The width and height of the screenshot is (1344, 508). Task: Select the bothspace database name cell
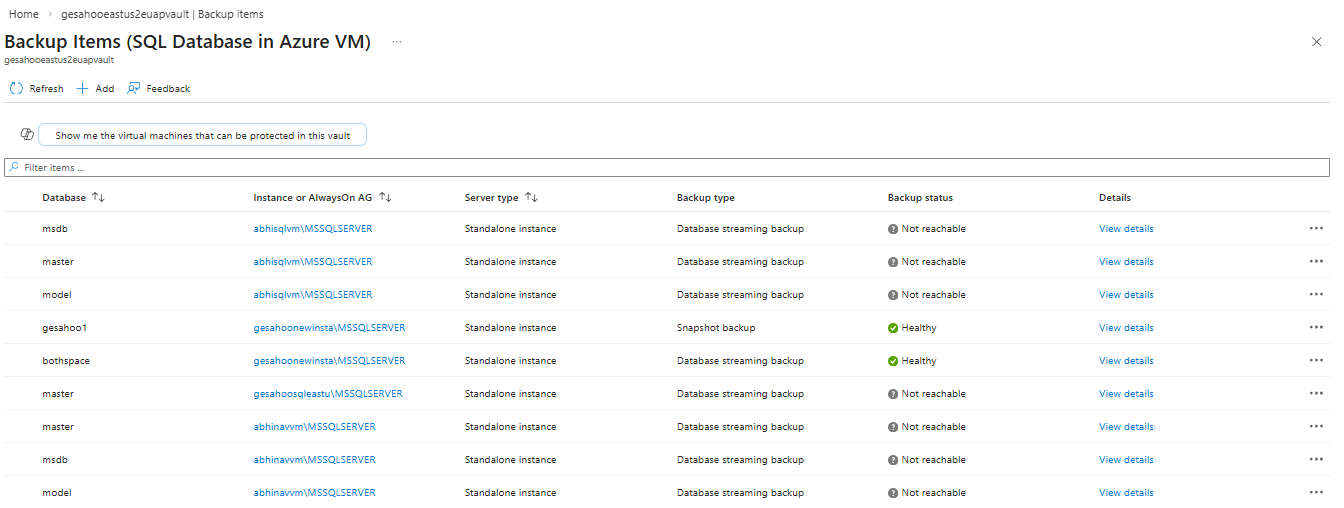click(66, 361)
